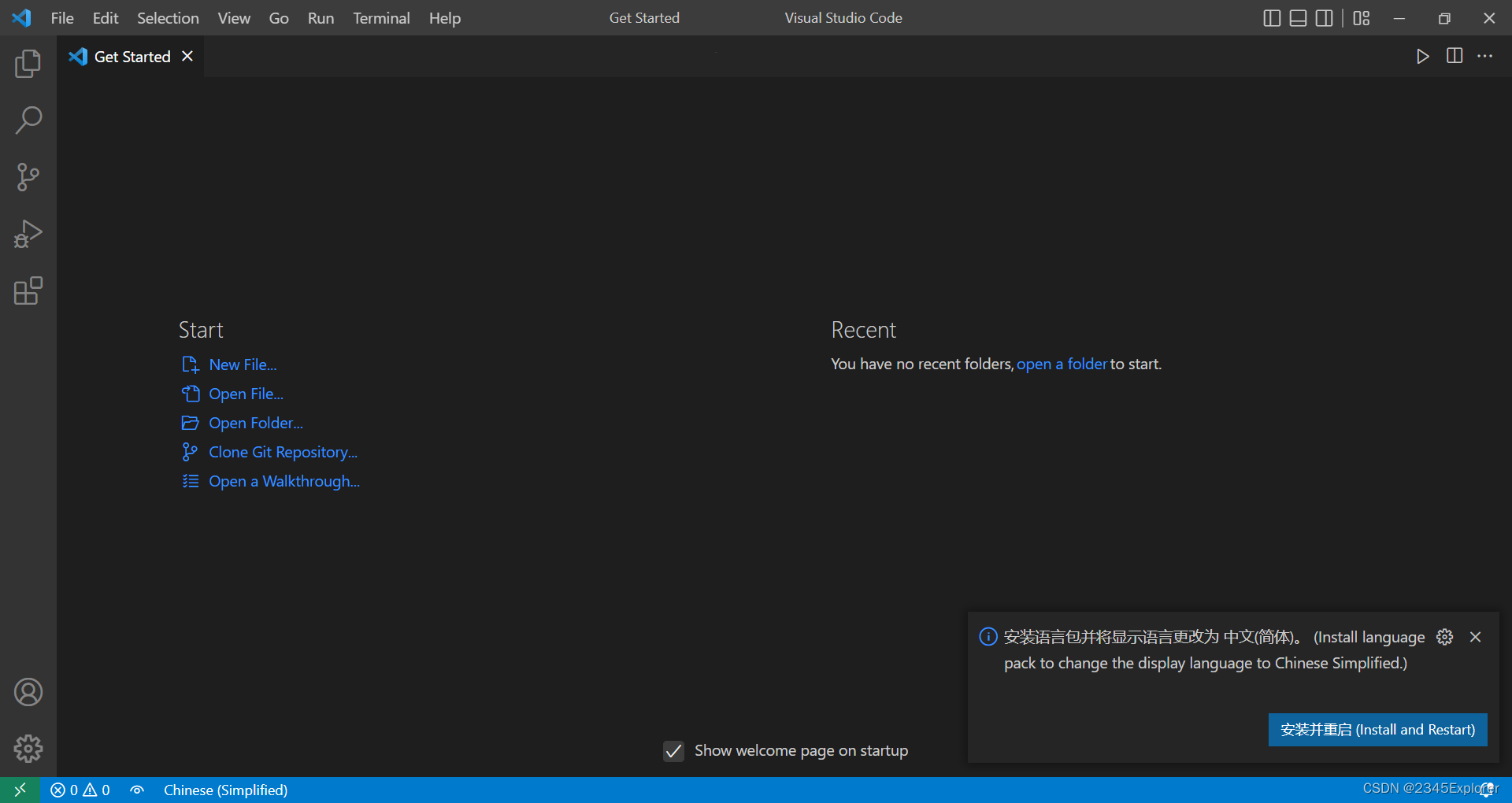Open the View menu
This screenshot has width=1512, height=803.
pyautogui.click(x=234, y=18)
